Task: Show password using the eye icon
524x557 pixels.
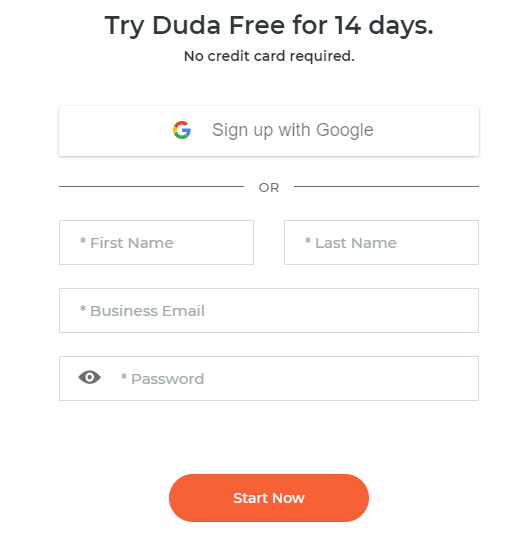Action: (x=90, y=377)
